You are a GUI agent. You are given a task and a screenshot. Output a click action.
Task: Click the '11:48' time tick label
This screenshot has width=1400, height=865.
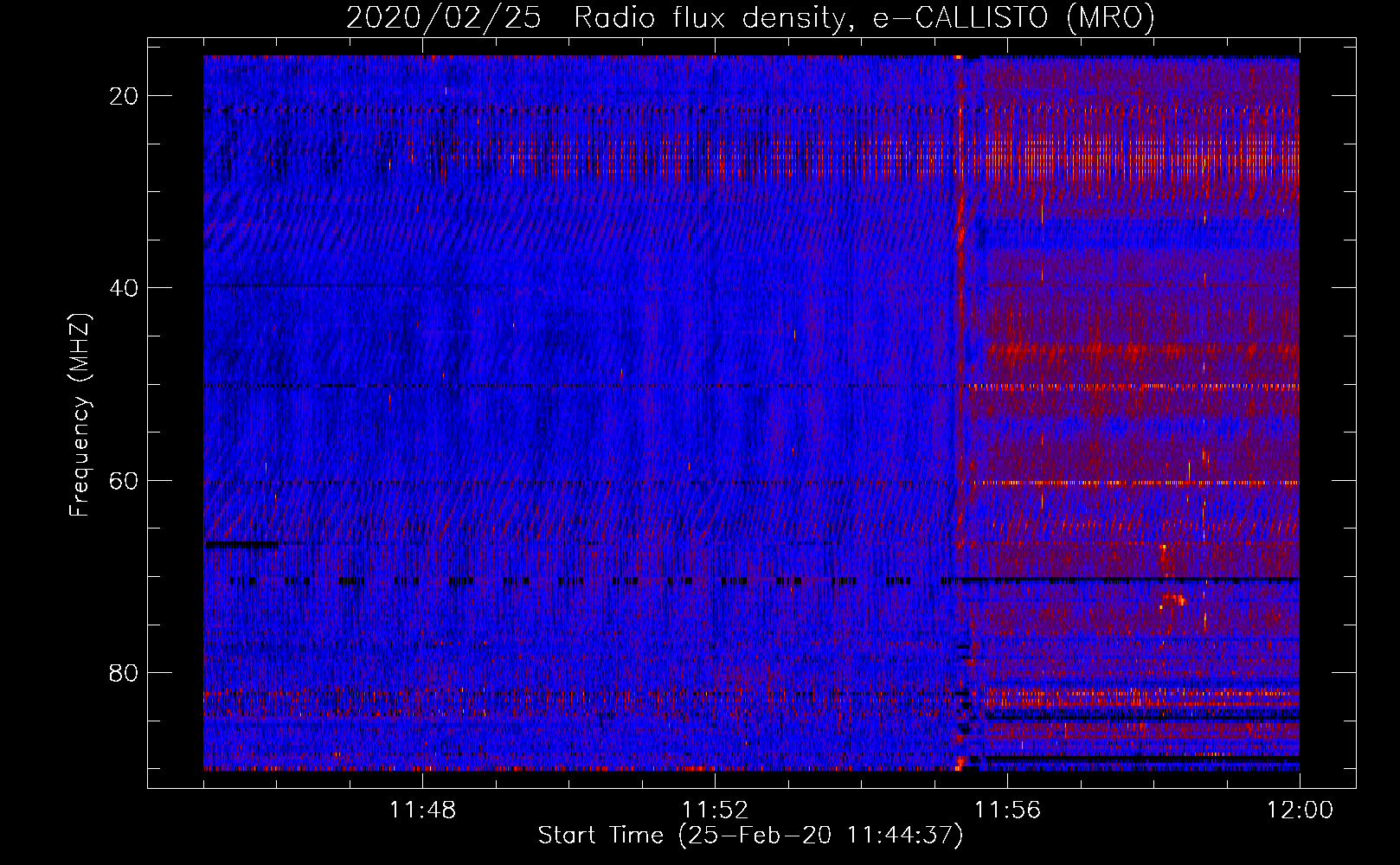tap(422, 811)
